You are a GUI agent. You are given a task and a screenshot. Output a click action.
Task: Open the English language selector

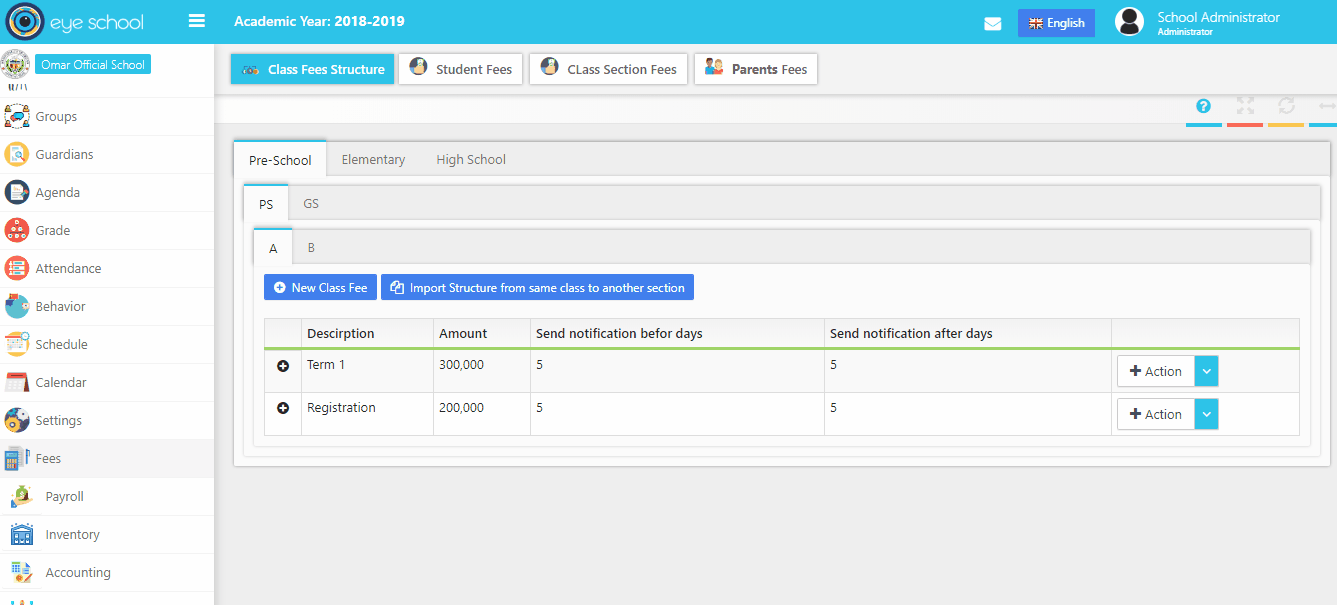coord(1056,23)
